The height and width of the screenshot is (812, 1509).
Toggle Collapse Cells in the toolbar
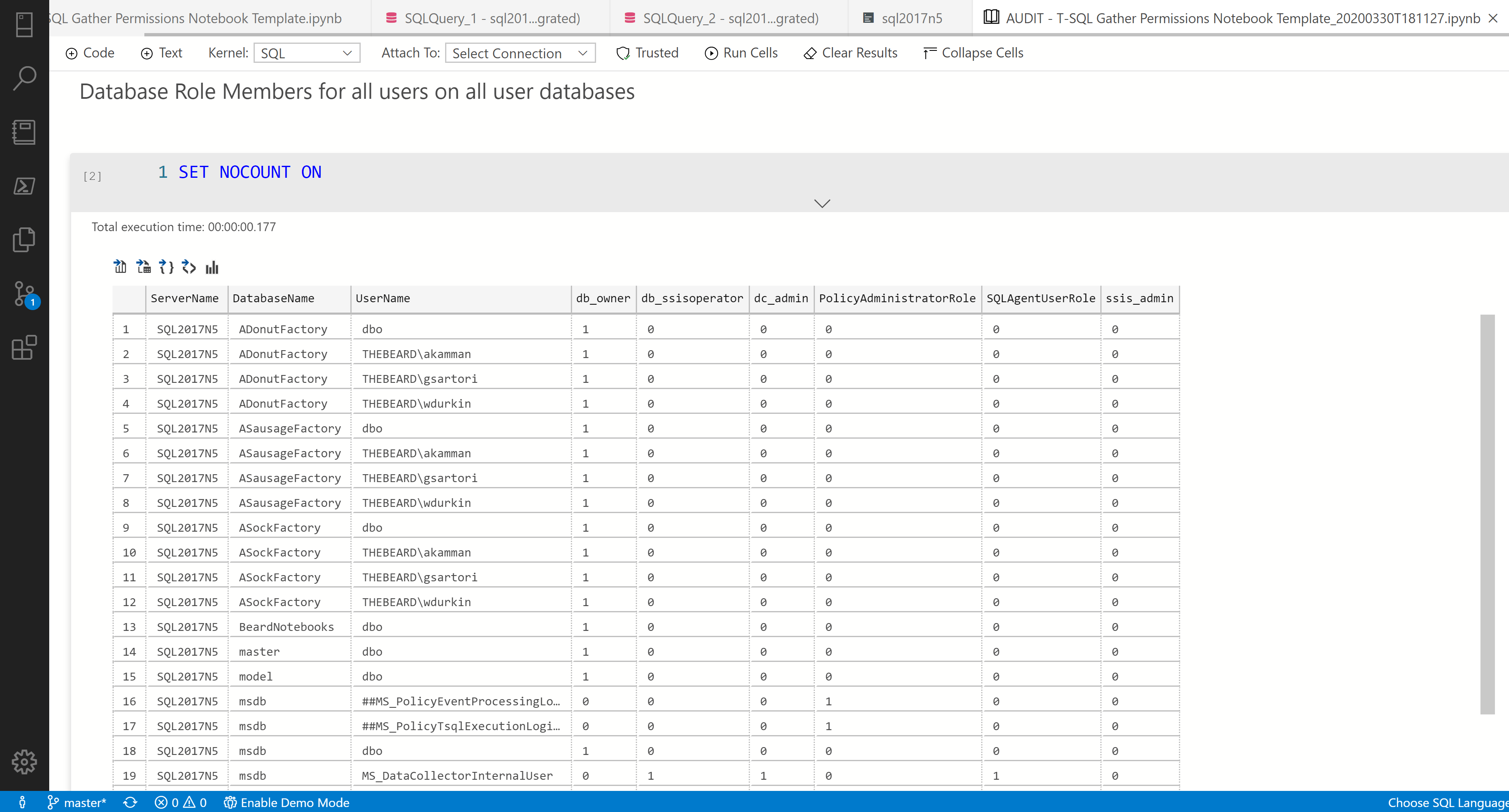click(x=973, y=53)
